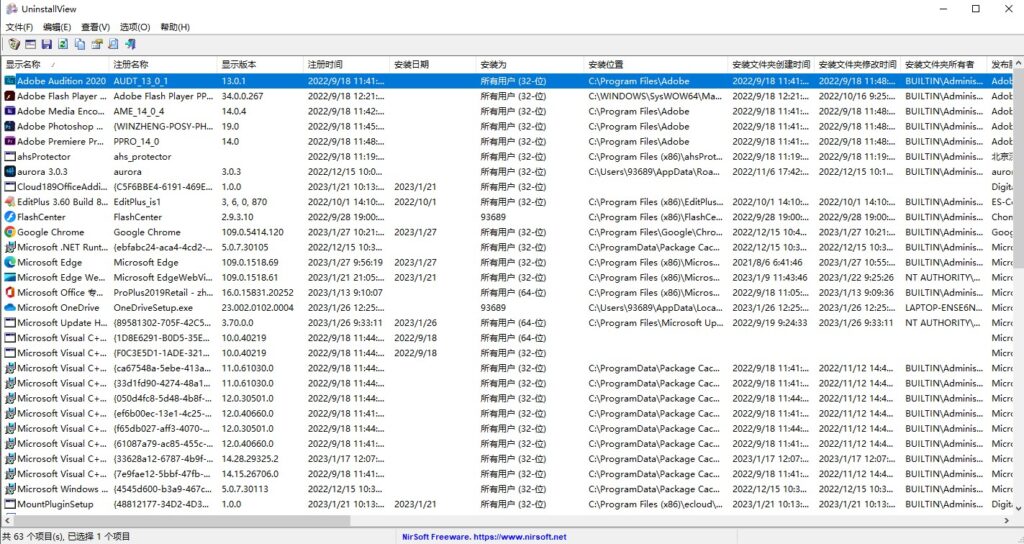The width and height of the screenshot is (1024, 544).
Task: Click the Microsoft Edge row icon
Action: click(x=10, y=263)
